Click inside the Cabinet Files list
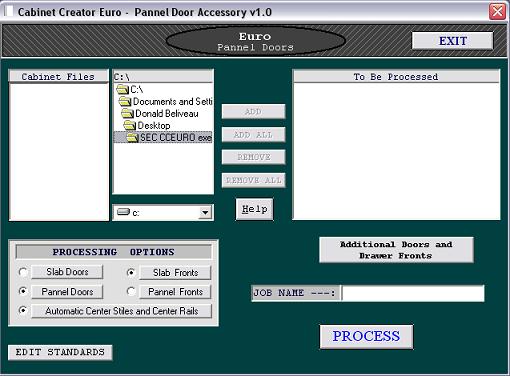This screenshot has height=376, width=510. [x=59, y=152]
